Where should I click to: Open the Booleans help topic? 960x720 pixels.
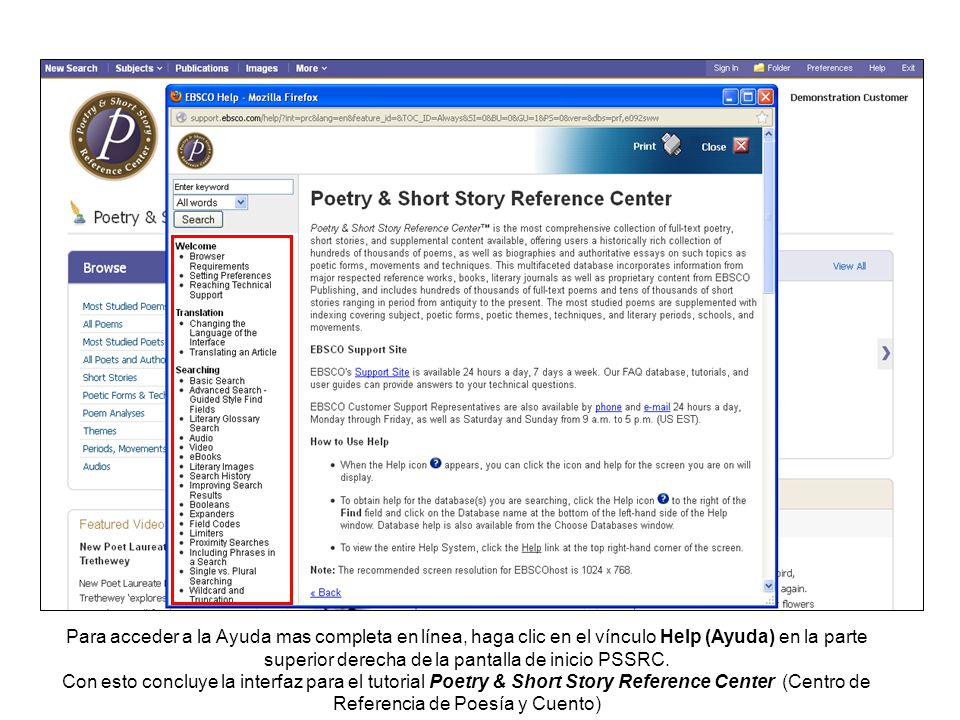tap(209, 504)
